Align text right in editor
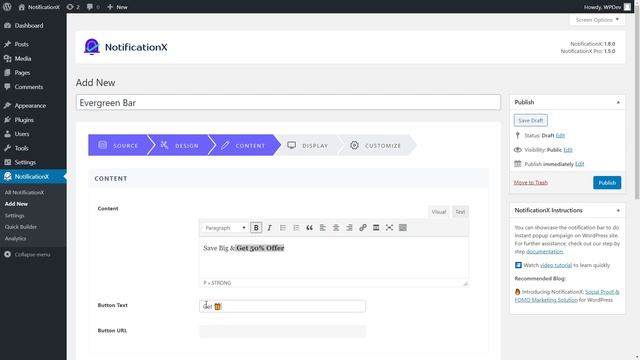This screenshot has width=640, height=360. click(x=349, y=228)
